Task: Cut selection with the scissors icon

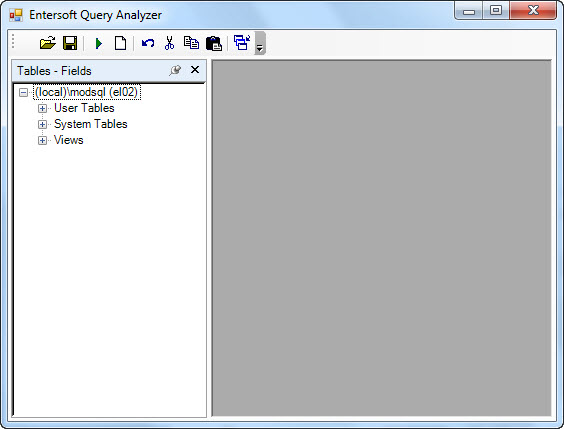Action: tap(169, 43)
